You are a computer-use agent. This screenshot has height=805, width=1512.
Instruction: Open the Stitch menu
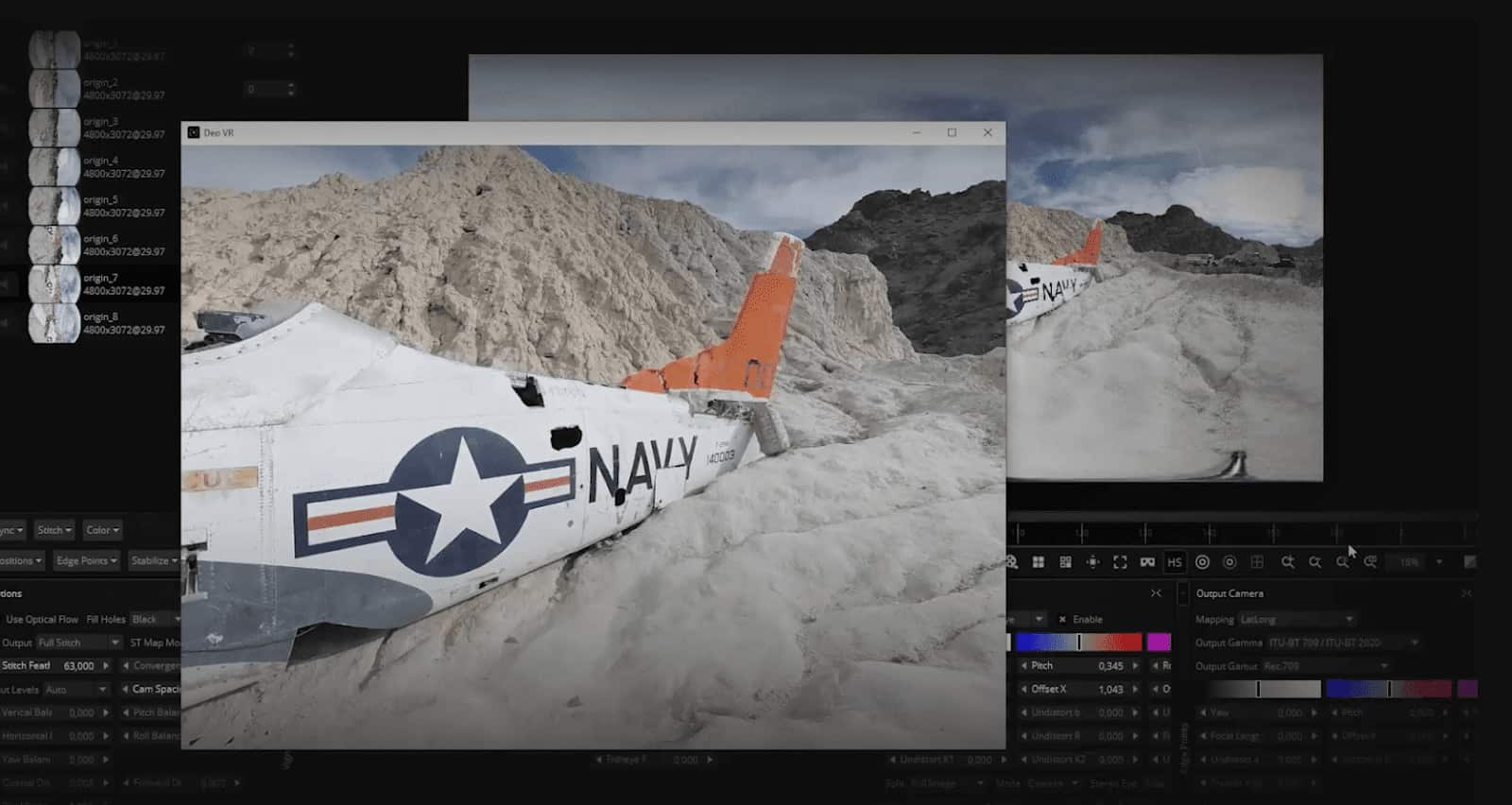[54, 530]
